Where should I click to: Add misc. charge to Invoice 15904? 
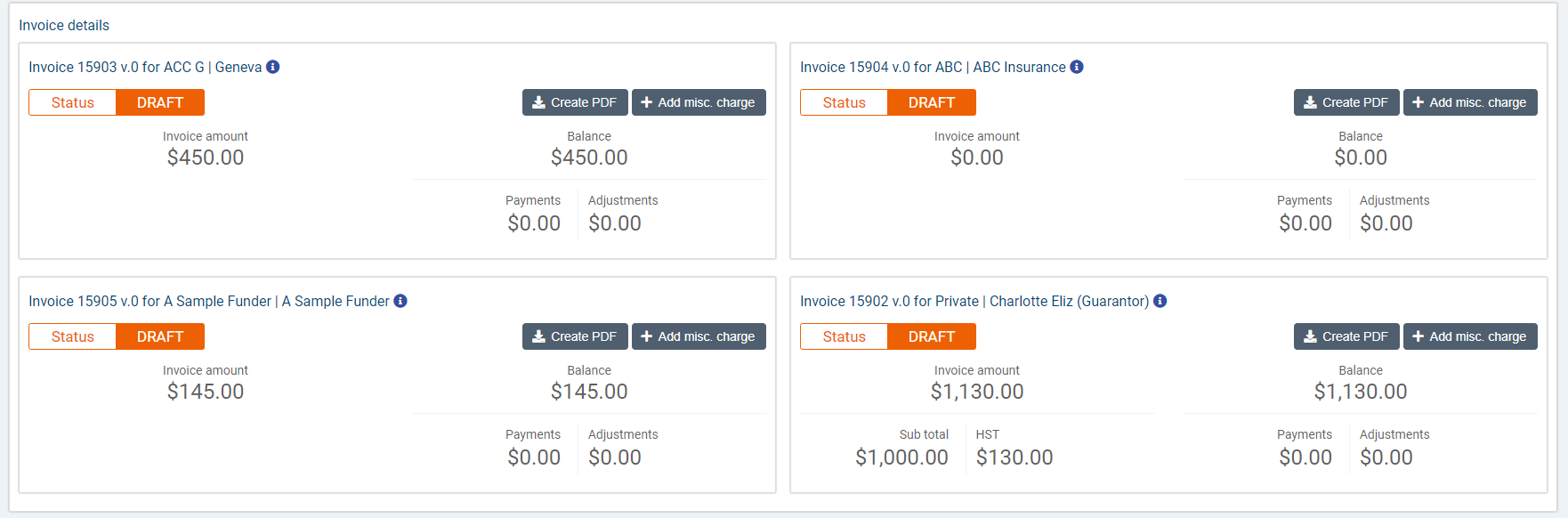point(1470,102)
